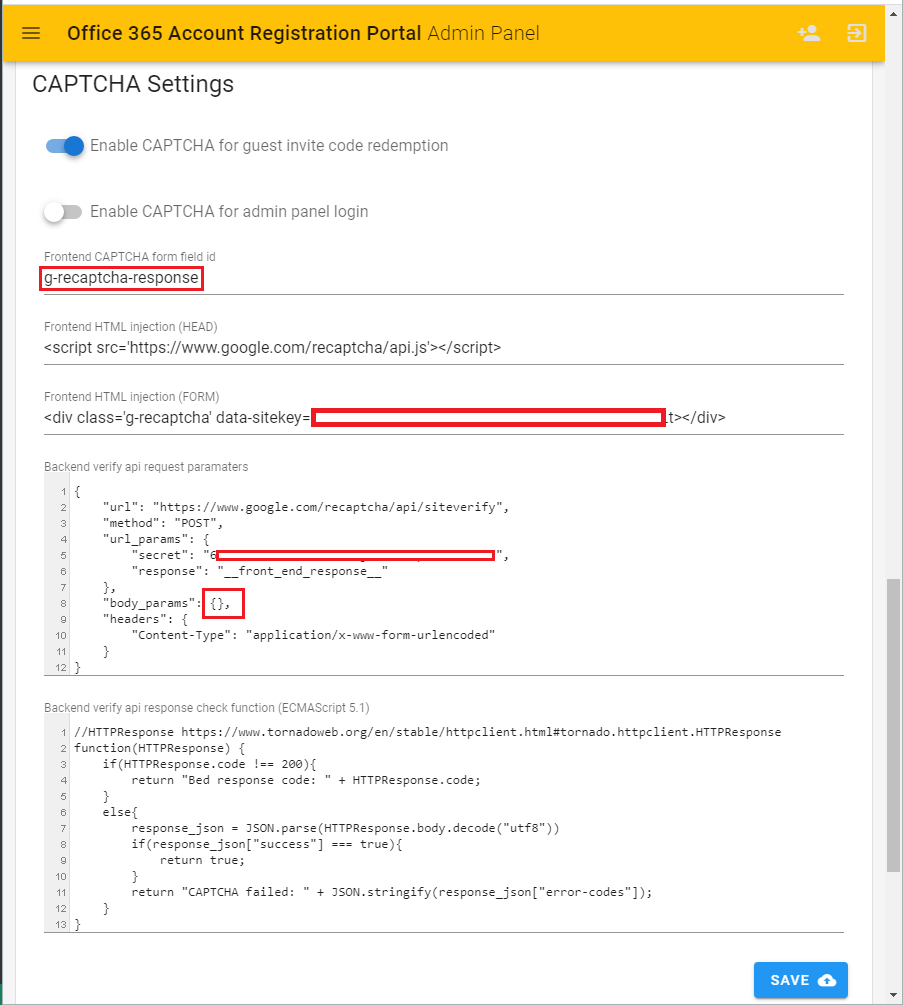Image resolution: width=903 pixels, height=1005 pixels.
Task: Click the "return true;" line
Action: point(203,861)
